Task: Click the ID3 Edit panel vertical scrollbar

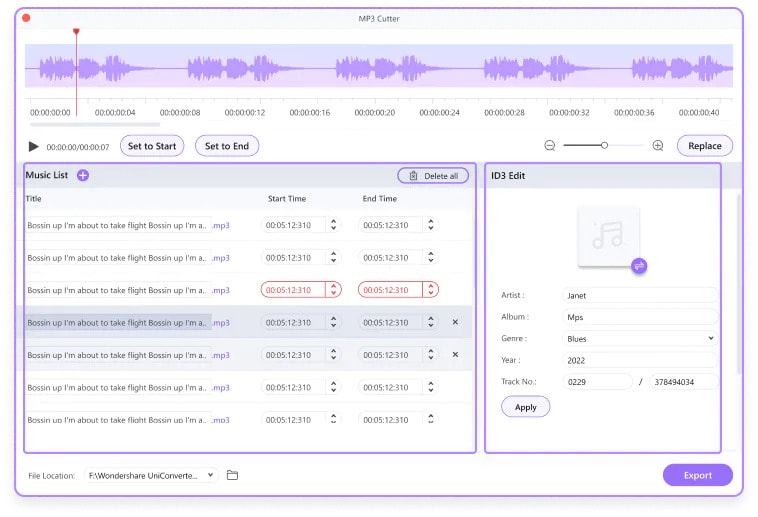Action: (x=738, y=284)
